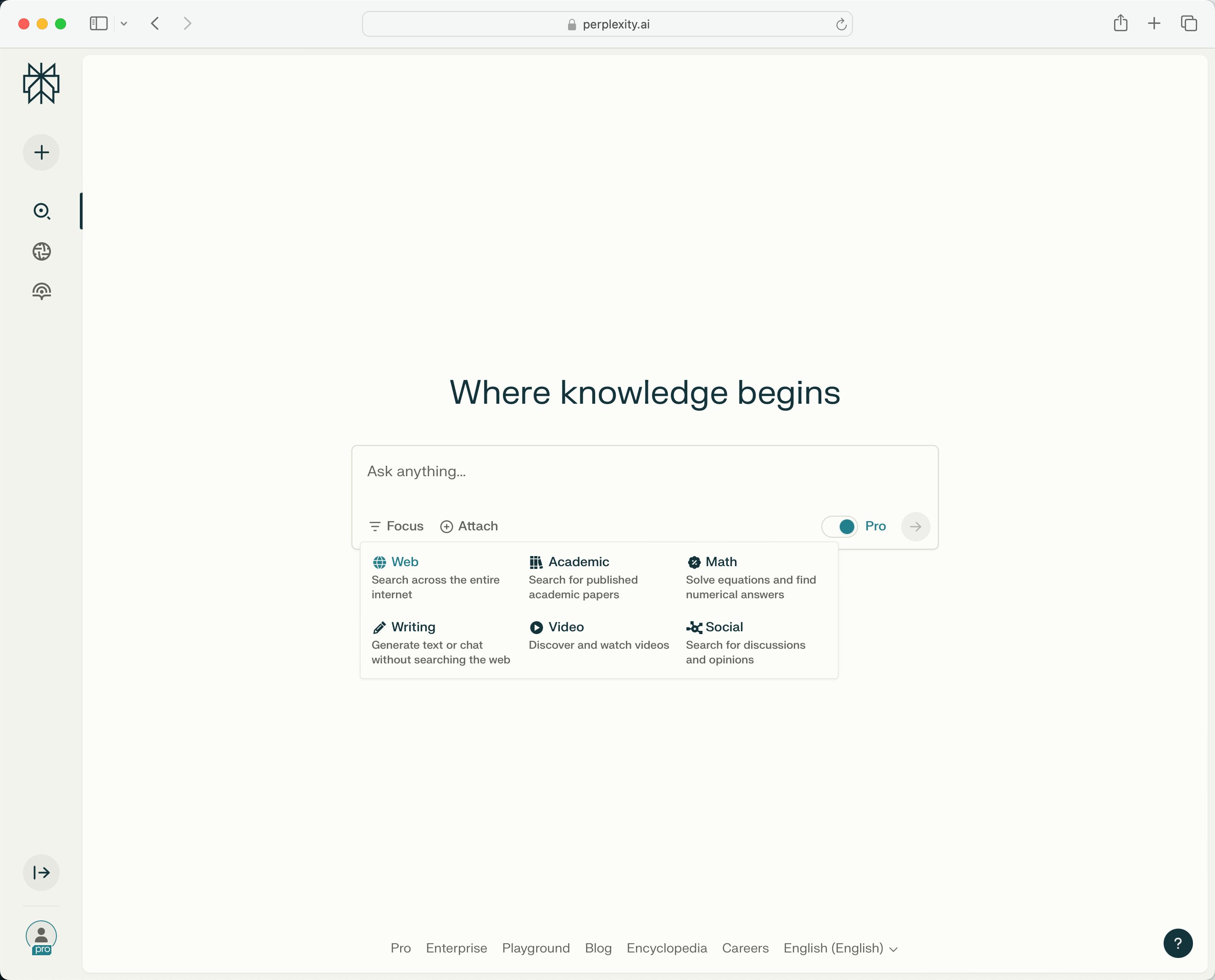Click the Ask anything input field
1215x980 pixels.
[x=645, y=472]
